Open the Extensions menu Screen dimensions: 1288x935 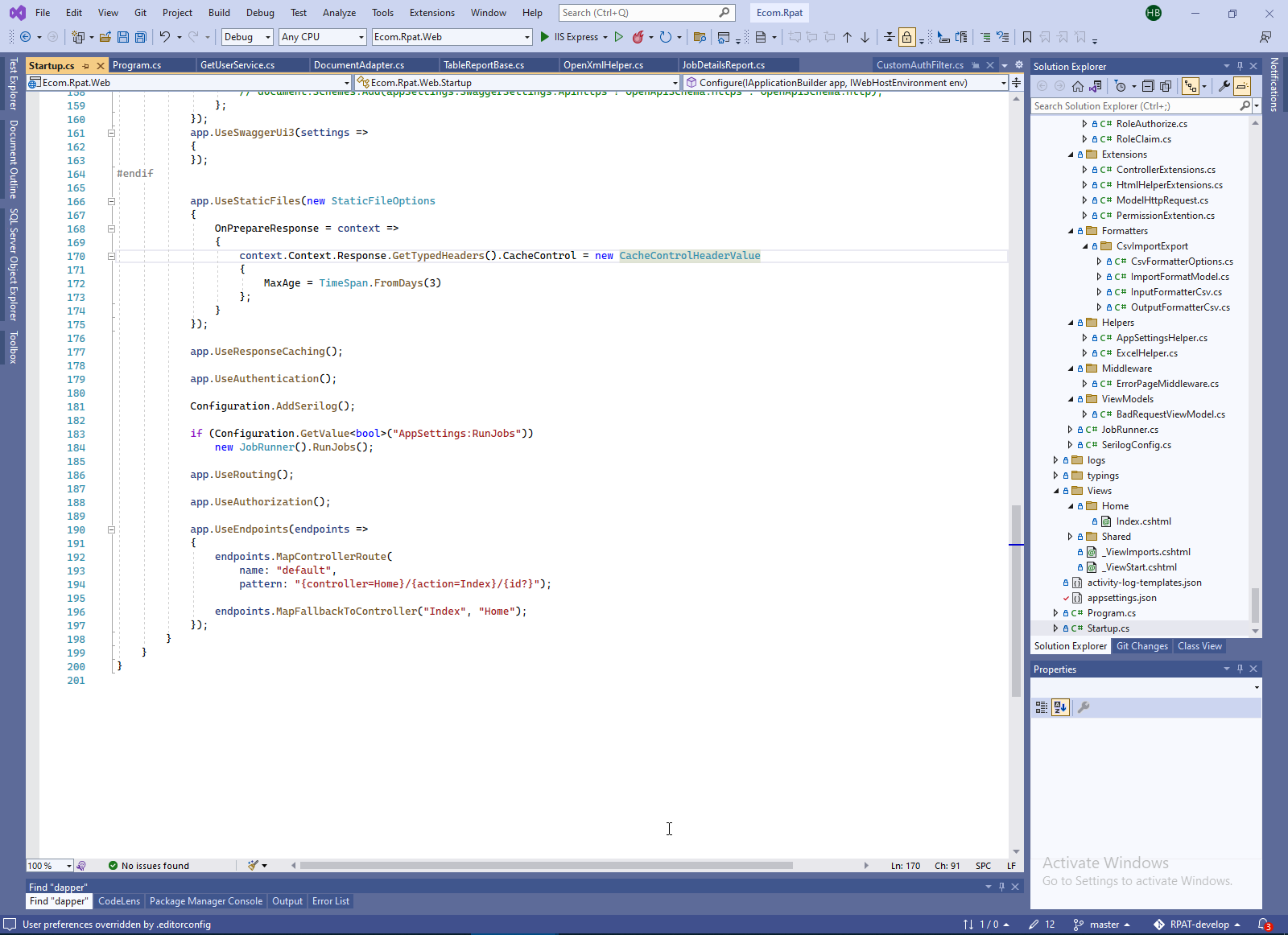(431, 13)
